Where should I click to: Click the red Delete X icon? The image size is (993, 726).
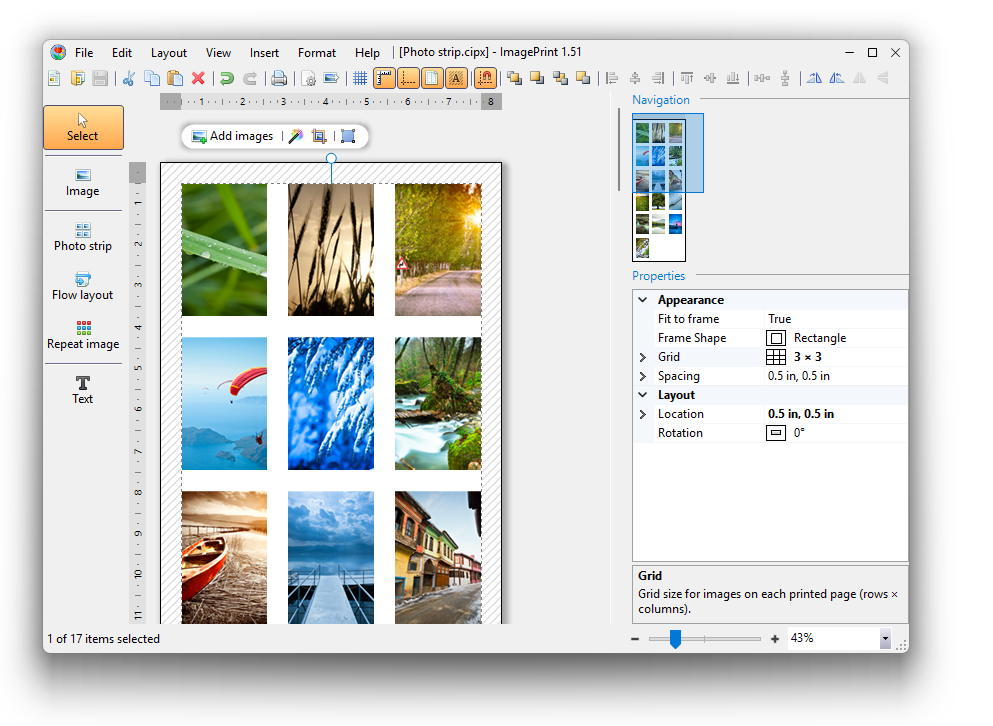click(x=198, y=78)
